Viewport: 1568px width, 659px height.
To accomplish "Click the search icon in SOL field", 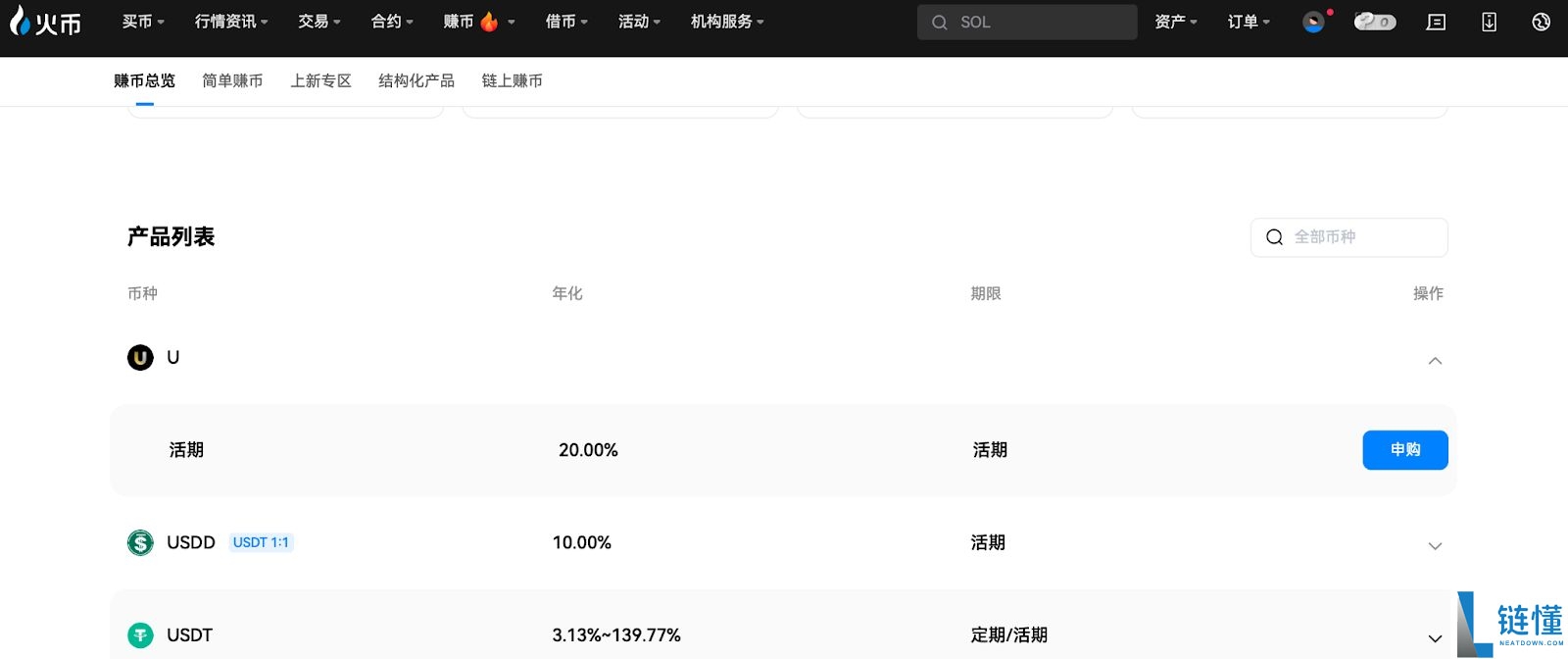I will 939,22.
